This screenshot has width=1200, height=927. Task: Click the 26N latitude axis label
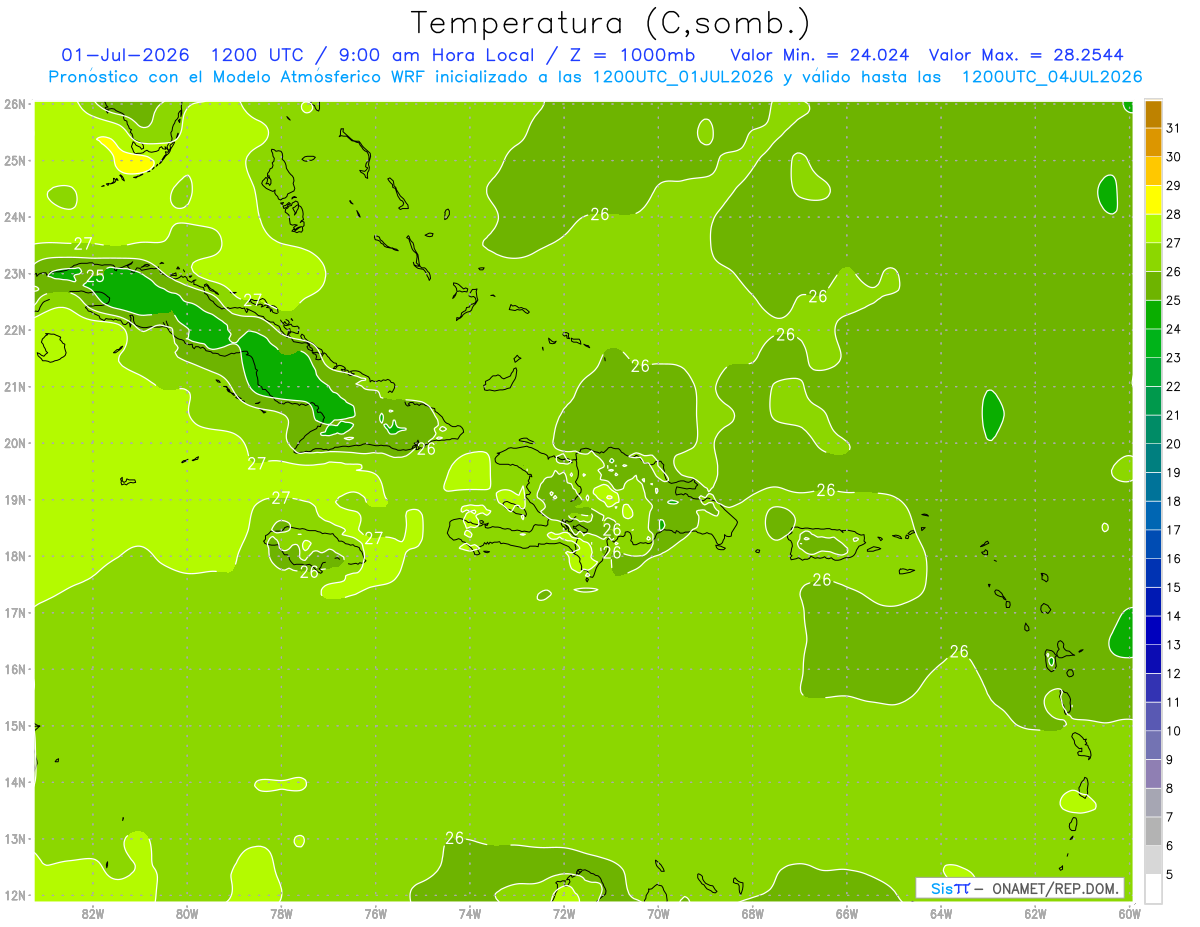(15, 104)
